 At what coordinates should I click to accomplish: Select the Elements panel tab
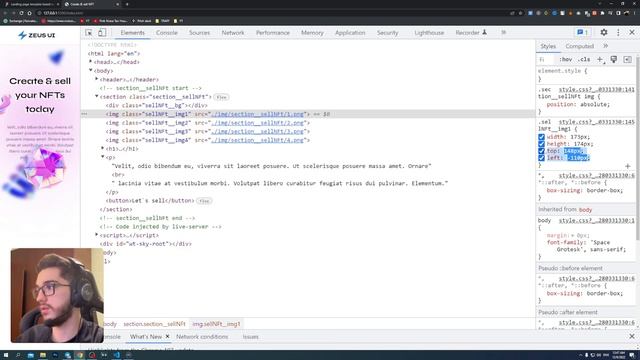click(132, 33)
